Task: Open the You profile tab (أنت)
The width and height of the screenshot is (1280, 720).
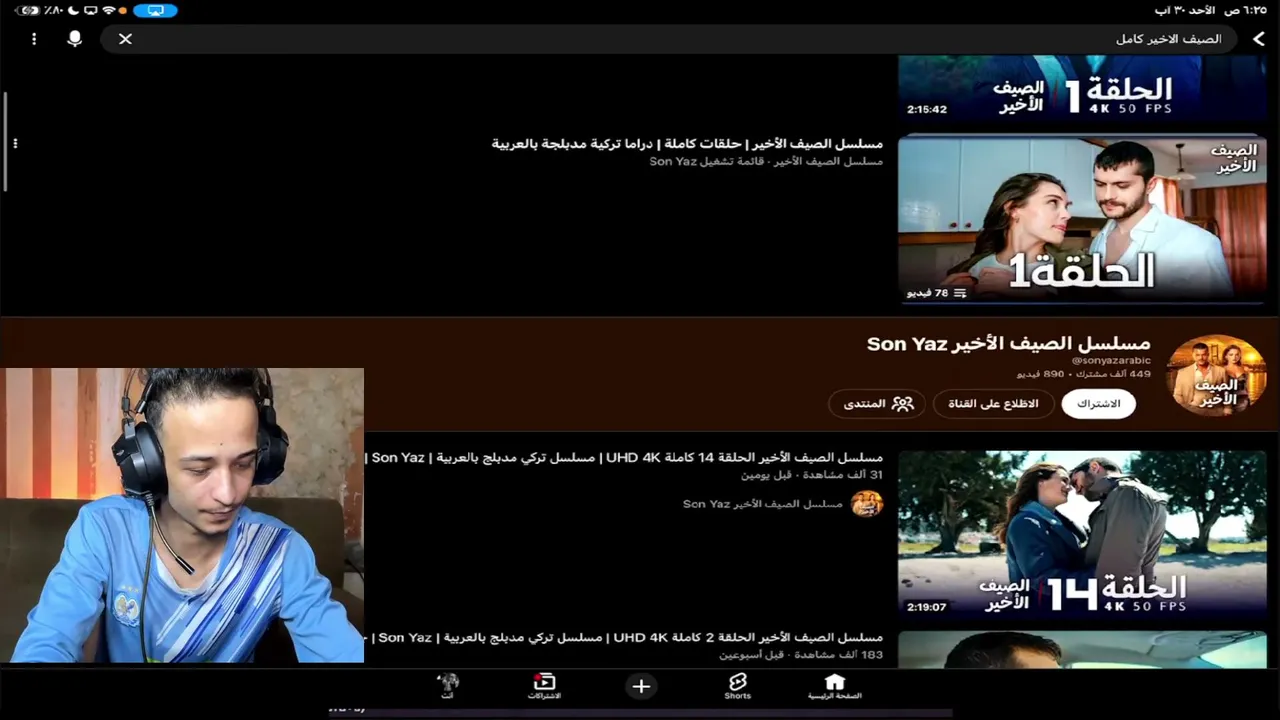Action: coord(448,686)
